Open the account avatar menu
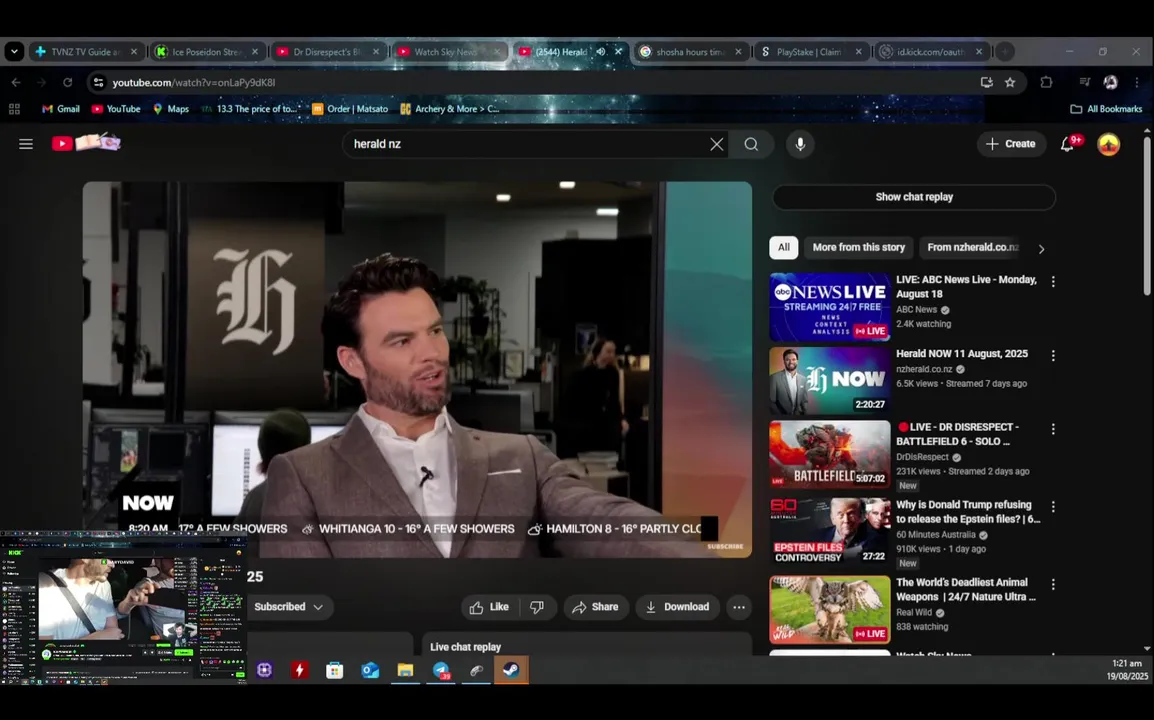 click(x=1108, y=144)
